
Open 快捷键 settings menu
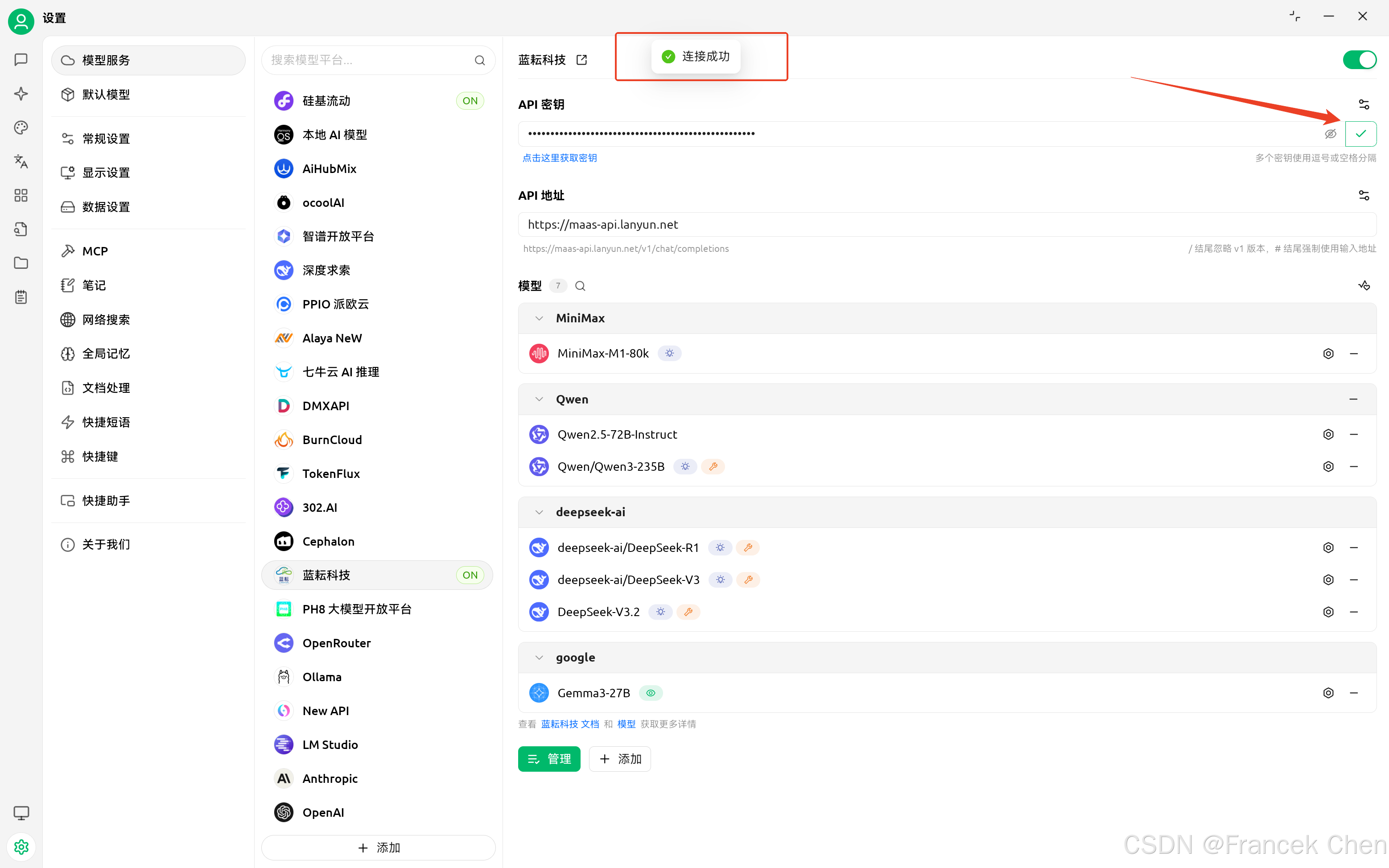coord(148,457)
